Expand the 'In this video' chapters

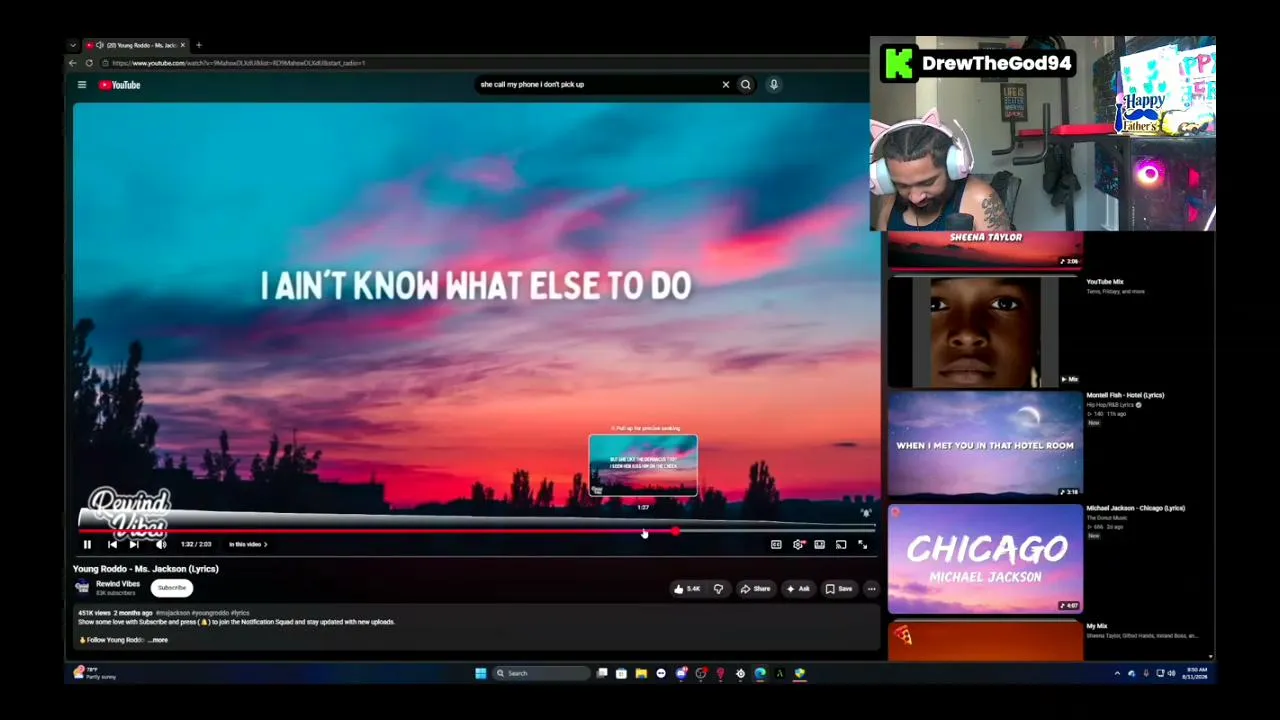(x=248, y=544)
